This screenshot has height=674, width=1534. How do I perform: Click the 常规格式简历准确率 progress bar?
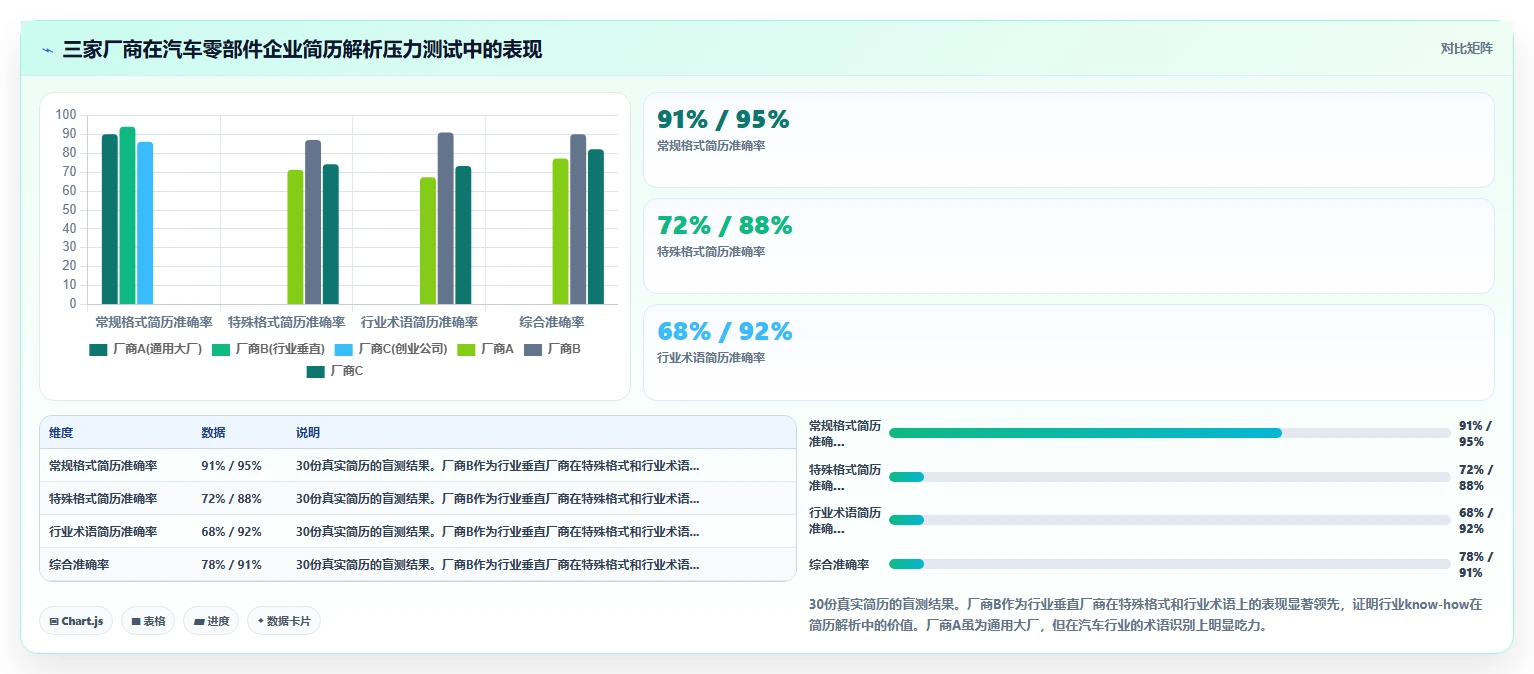click(x=1169, y=433)
